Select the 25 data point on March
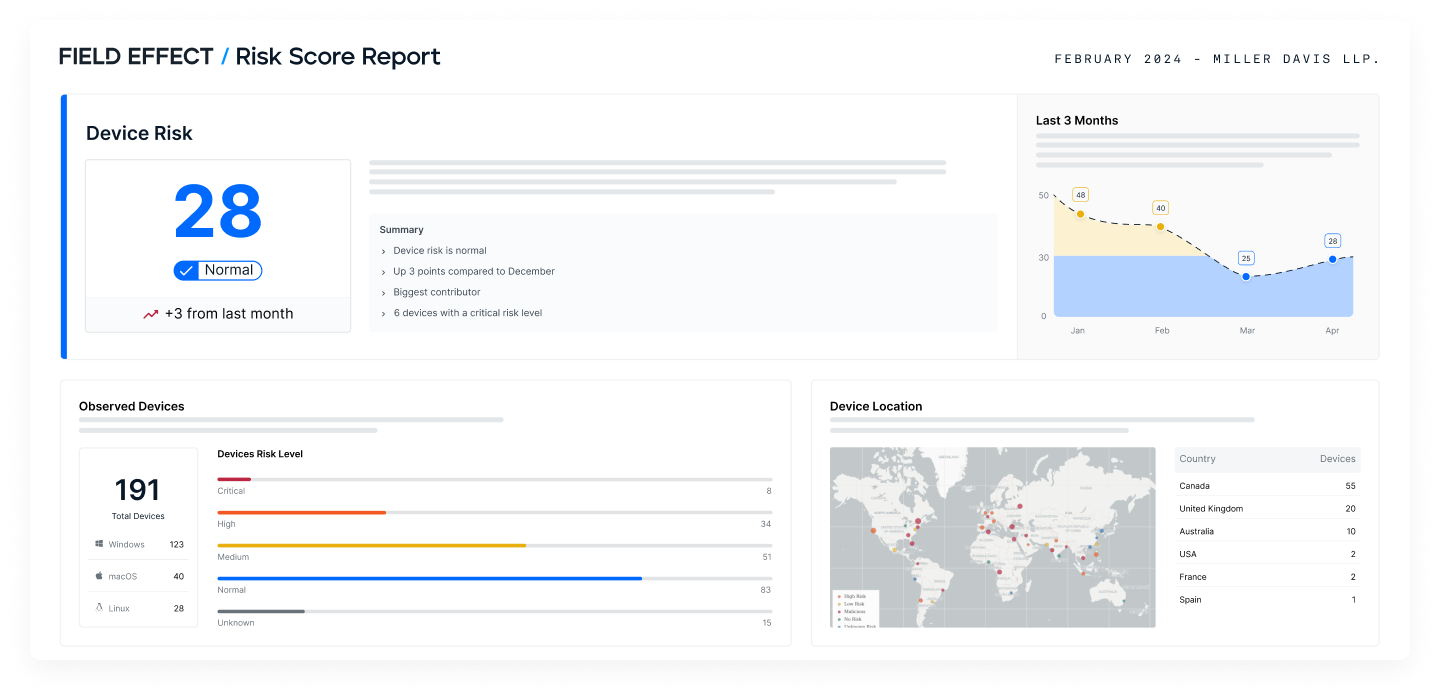1440x700 pixels. click(x=1246, y=276)
